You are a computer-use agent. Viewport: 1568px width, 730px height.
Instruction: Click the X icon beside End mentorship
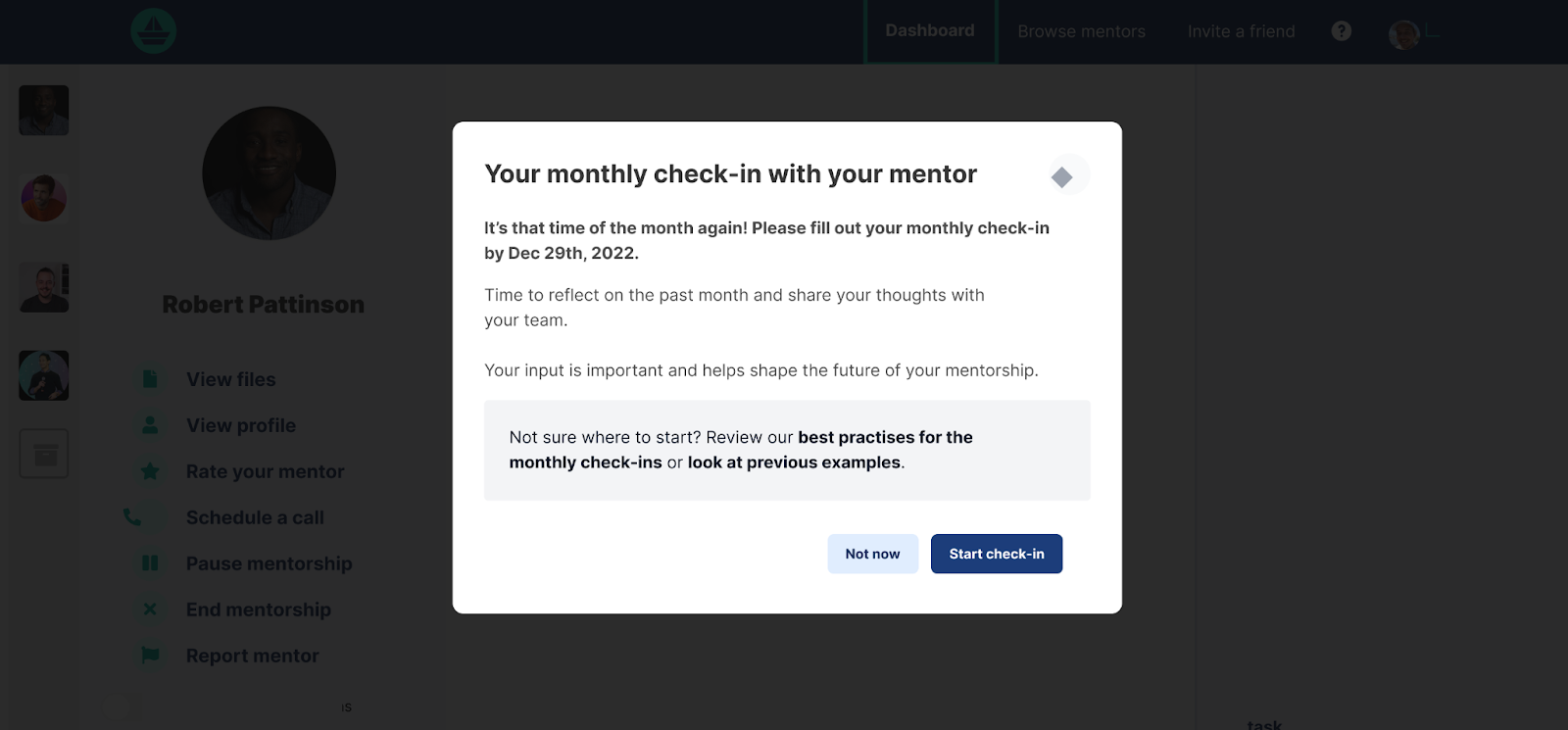150,609
